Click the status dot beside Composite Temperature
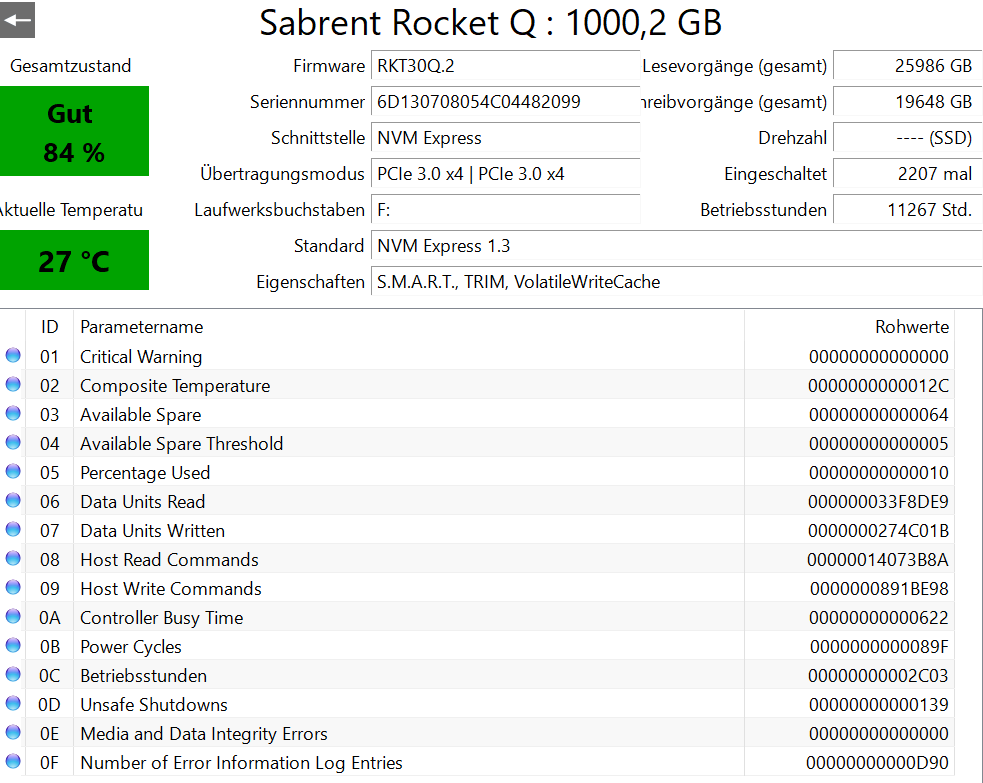Image resolution: width=983 pixels, height=783 pixels. point(13,384)
